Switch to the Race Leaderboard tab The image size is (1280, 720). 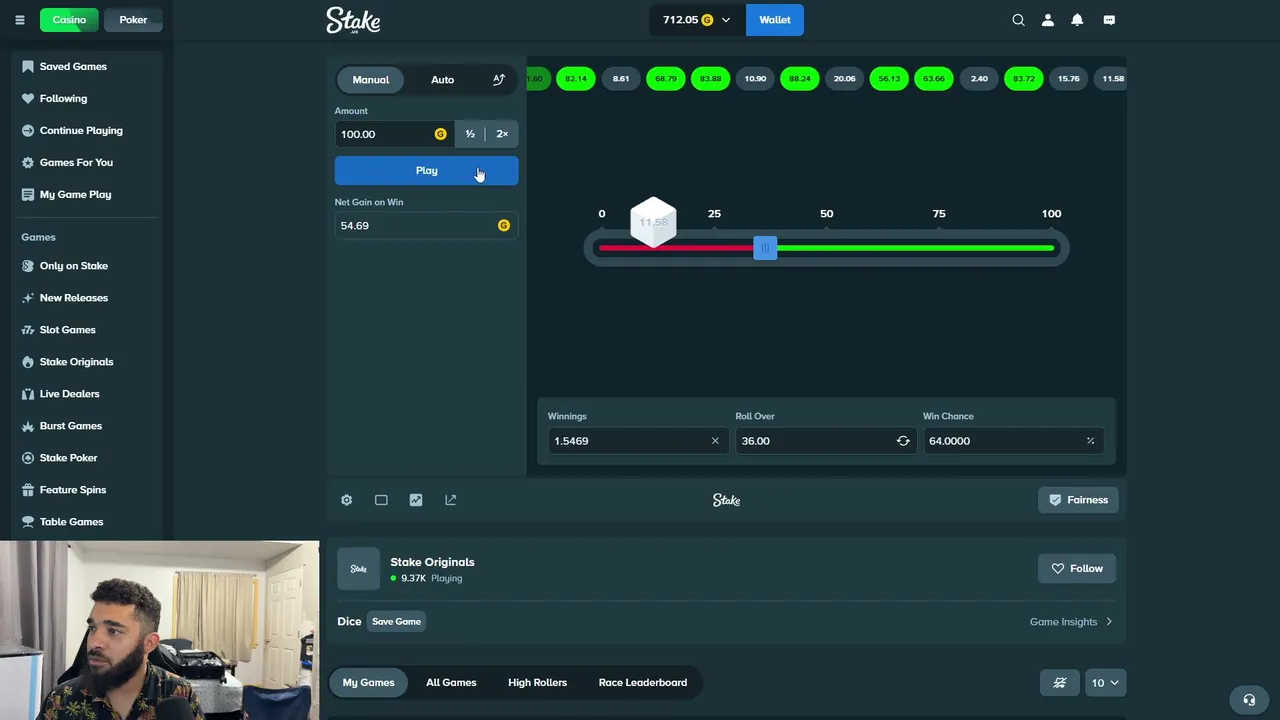pos(643,683)
